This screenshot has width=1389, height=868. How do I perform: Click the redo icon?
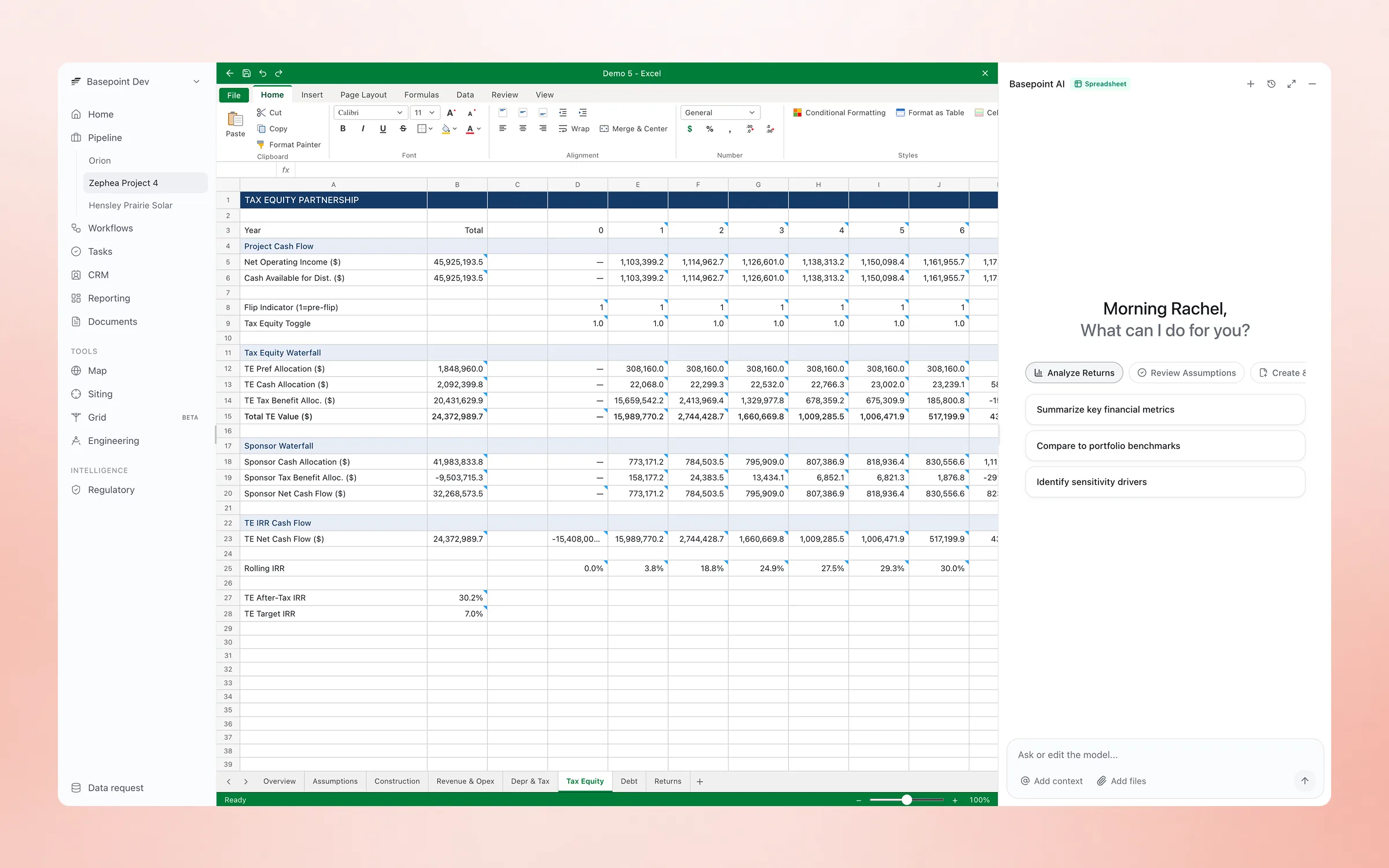click(279, 73)
